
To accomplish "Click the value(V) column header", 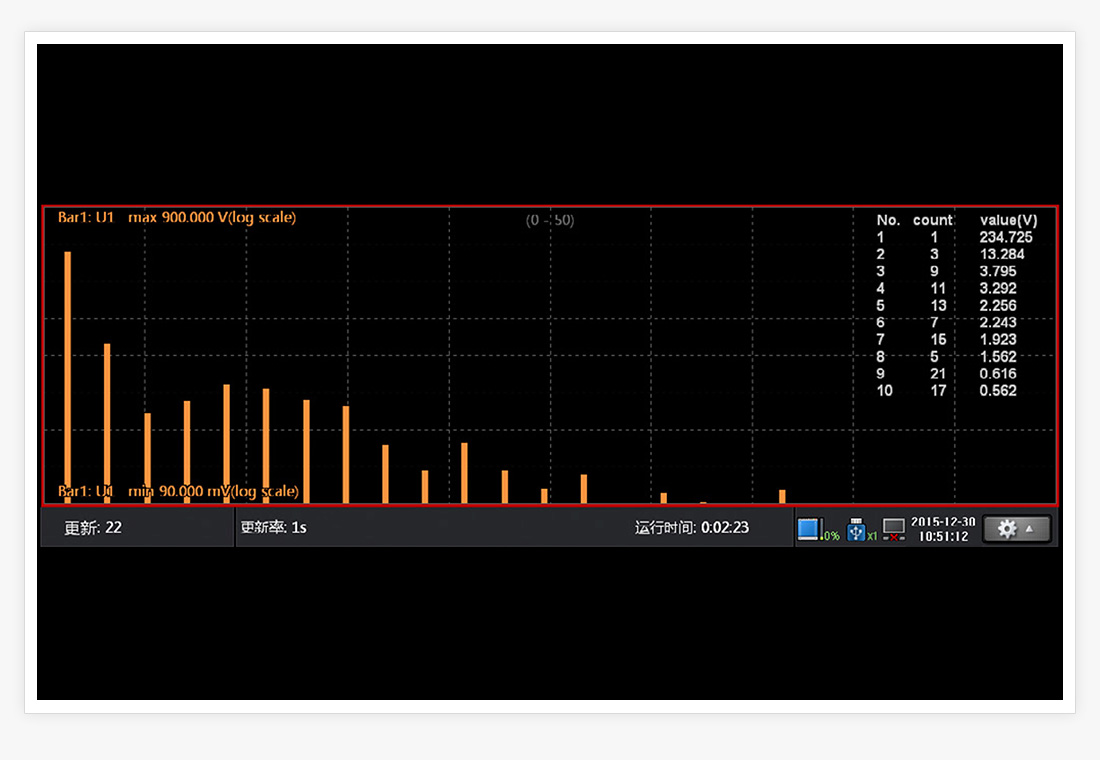I will [1008, 220].
